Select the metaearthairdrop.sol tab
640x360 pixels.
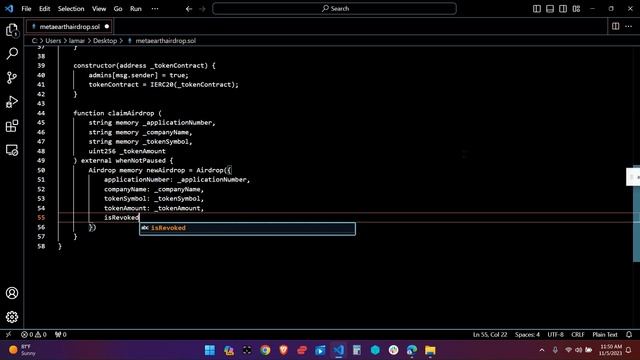click(x=69, y=27)
